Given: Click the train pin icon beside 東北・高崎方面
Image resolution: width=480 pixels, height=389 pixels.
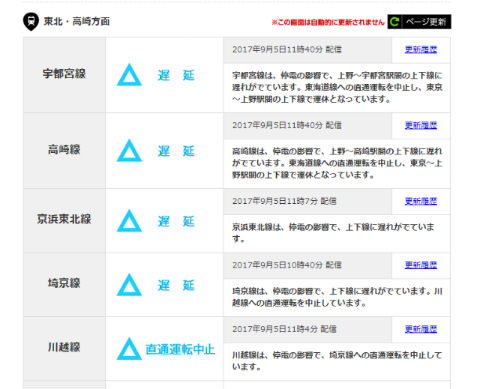Looking at the screenshot, I should [31, 22].
